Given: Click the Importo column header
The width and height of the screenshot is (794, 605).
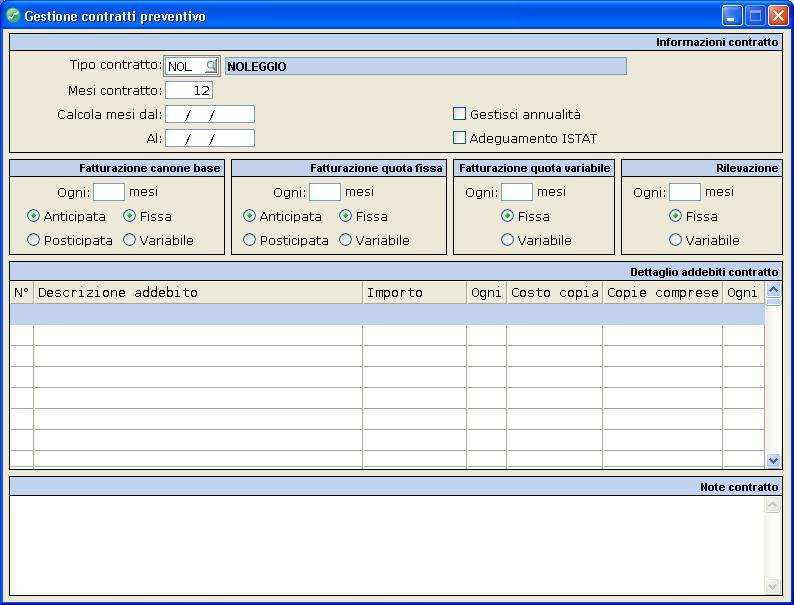Looking at the screenshot, I should [414, 293].
